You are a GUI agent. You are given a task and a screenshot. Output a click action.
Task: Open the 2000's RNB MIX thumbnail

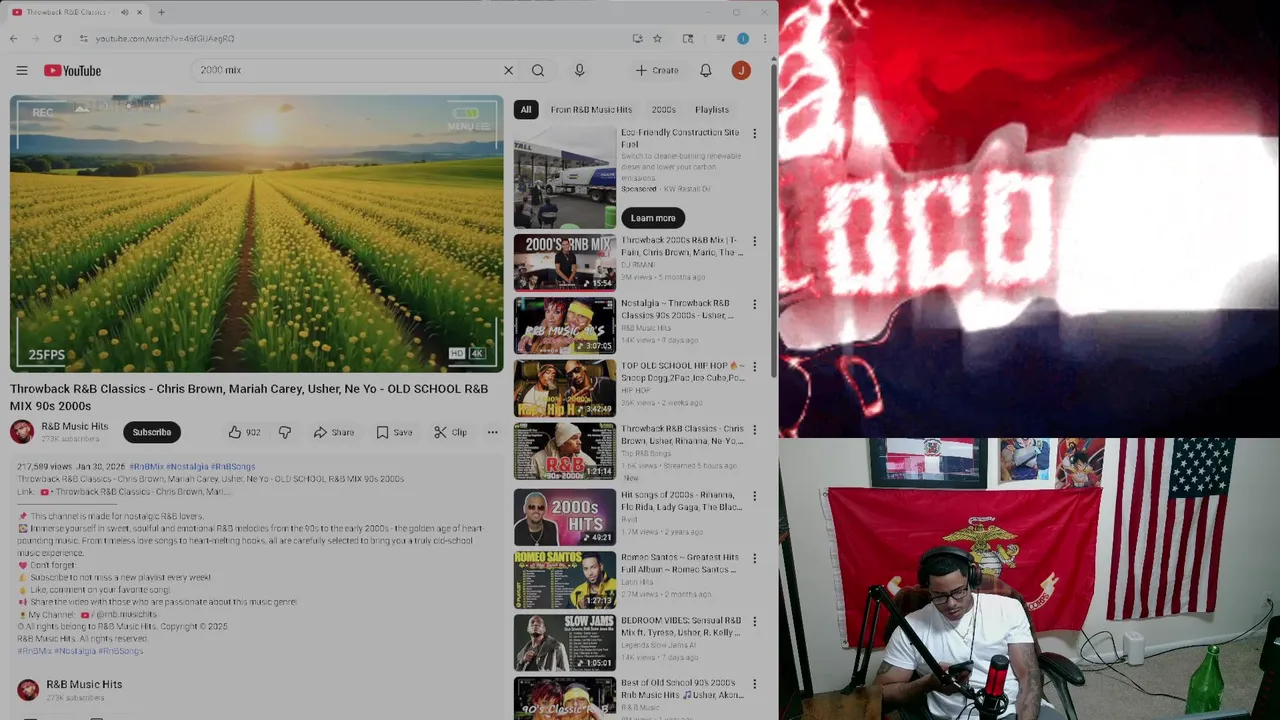click(x=565, y=262)
